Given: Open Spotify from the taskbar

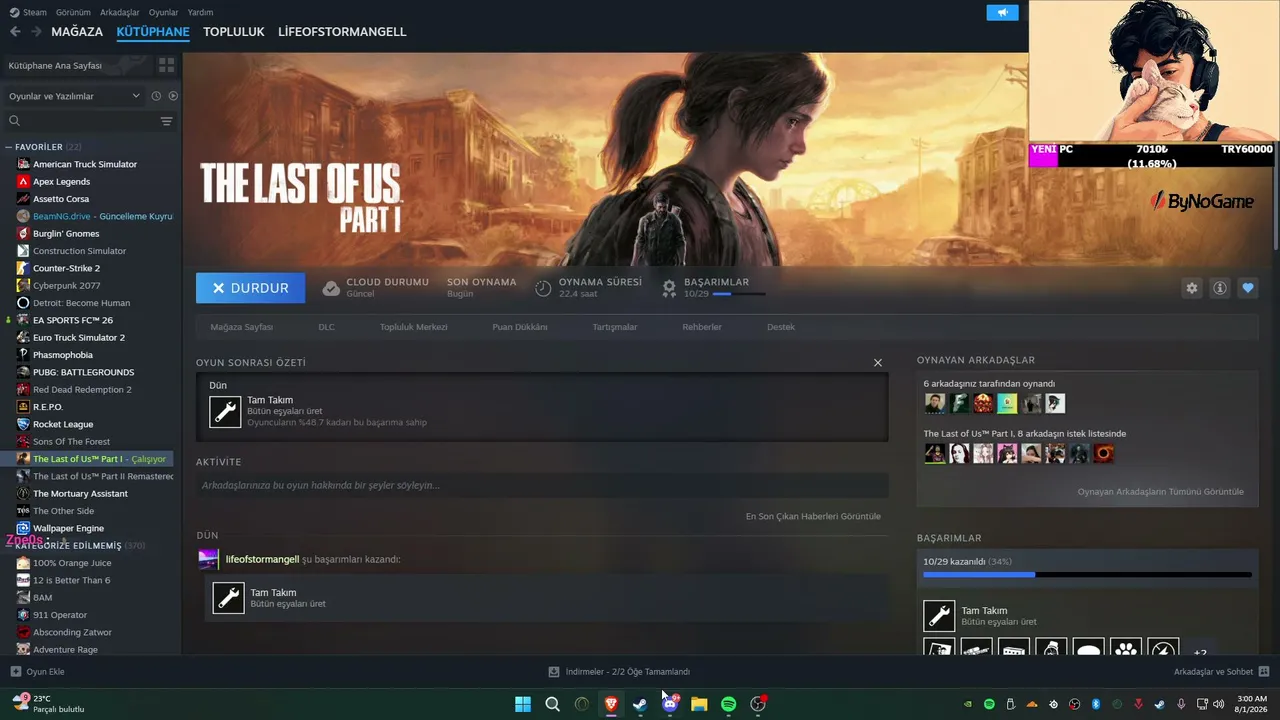Looking at the screenshot, I should coord(729,704).
